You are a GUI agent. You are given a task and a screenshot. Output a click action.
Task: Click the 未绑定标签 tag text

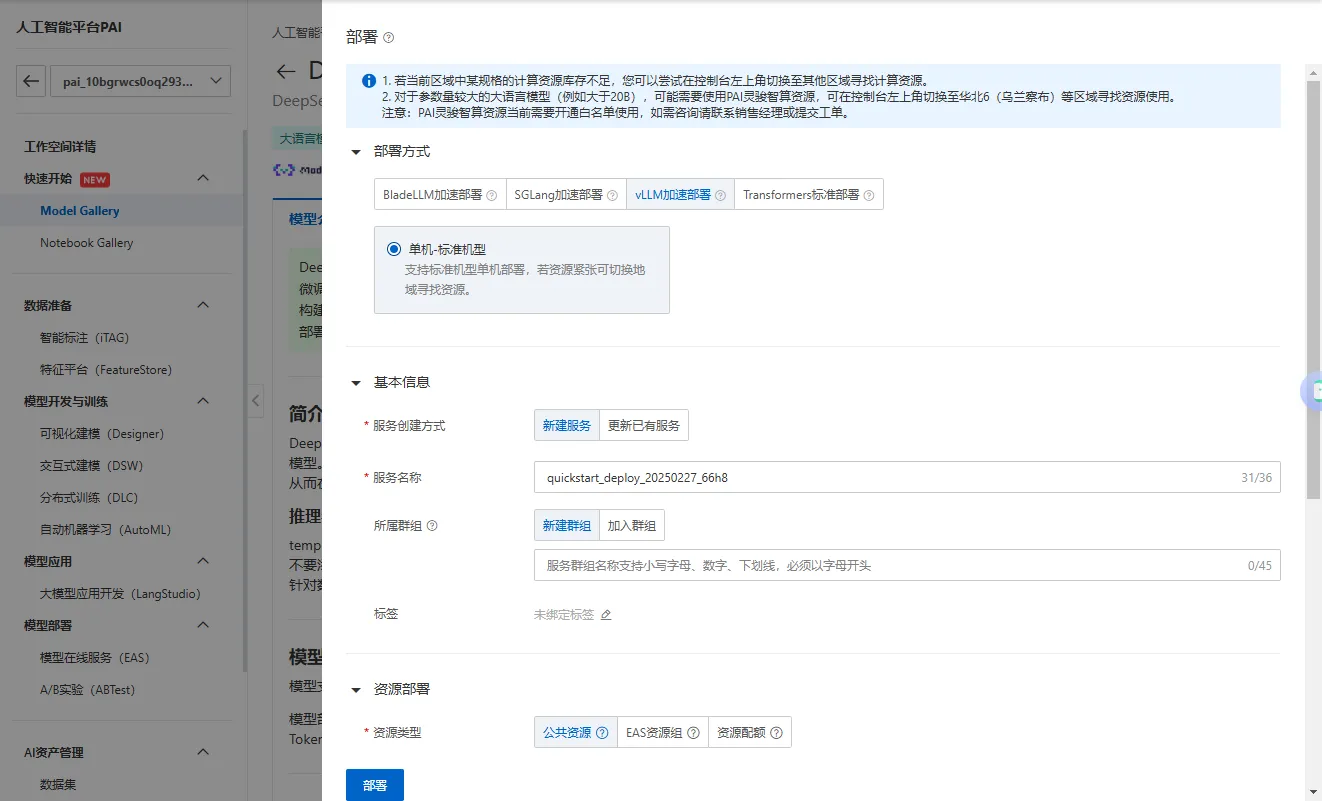[564, 615]
